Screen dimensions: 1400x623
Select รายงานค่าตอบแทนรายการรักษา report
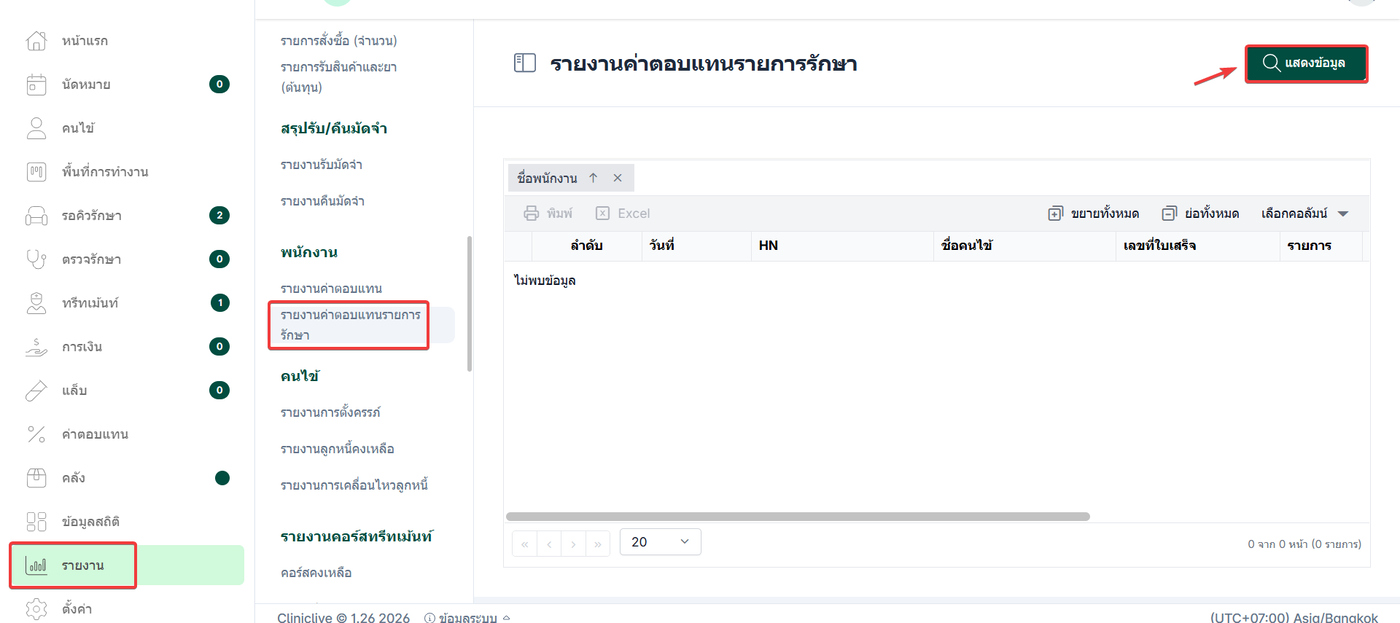pos(350,325)
